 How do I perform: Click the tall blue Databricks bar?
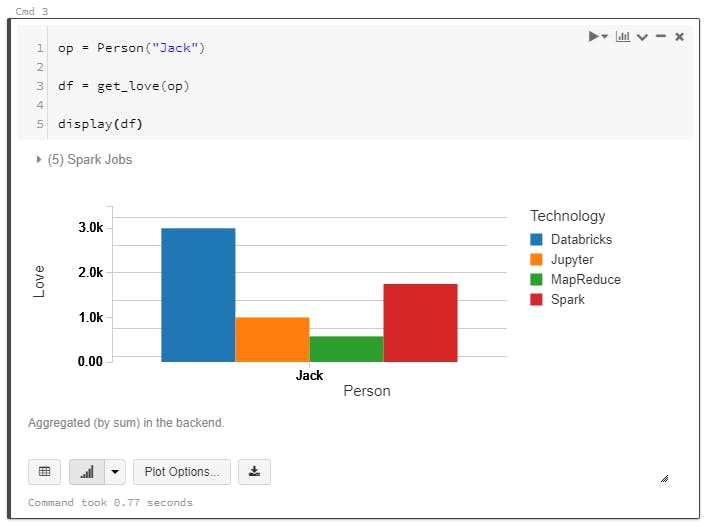coord(198,295)
